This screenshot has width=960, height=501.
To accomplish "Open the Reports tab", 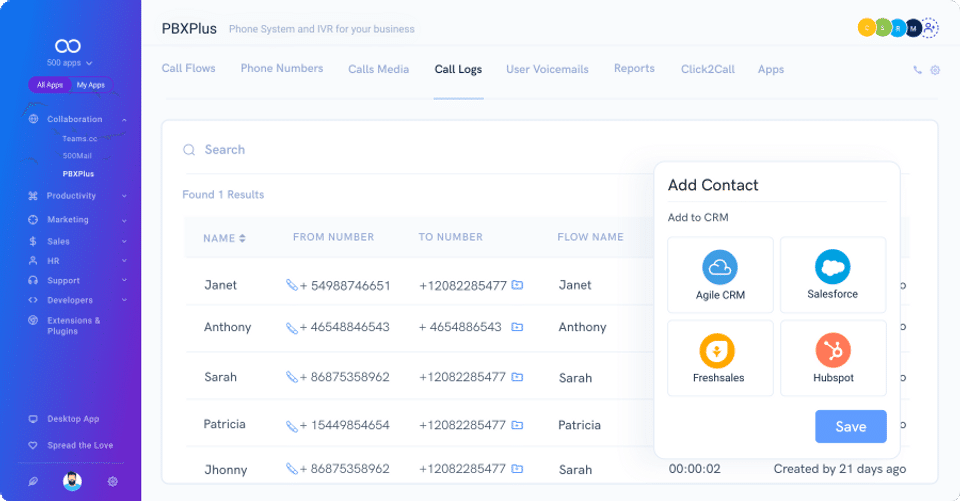I will click(634, 69).
